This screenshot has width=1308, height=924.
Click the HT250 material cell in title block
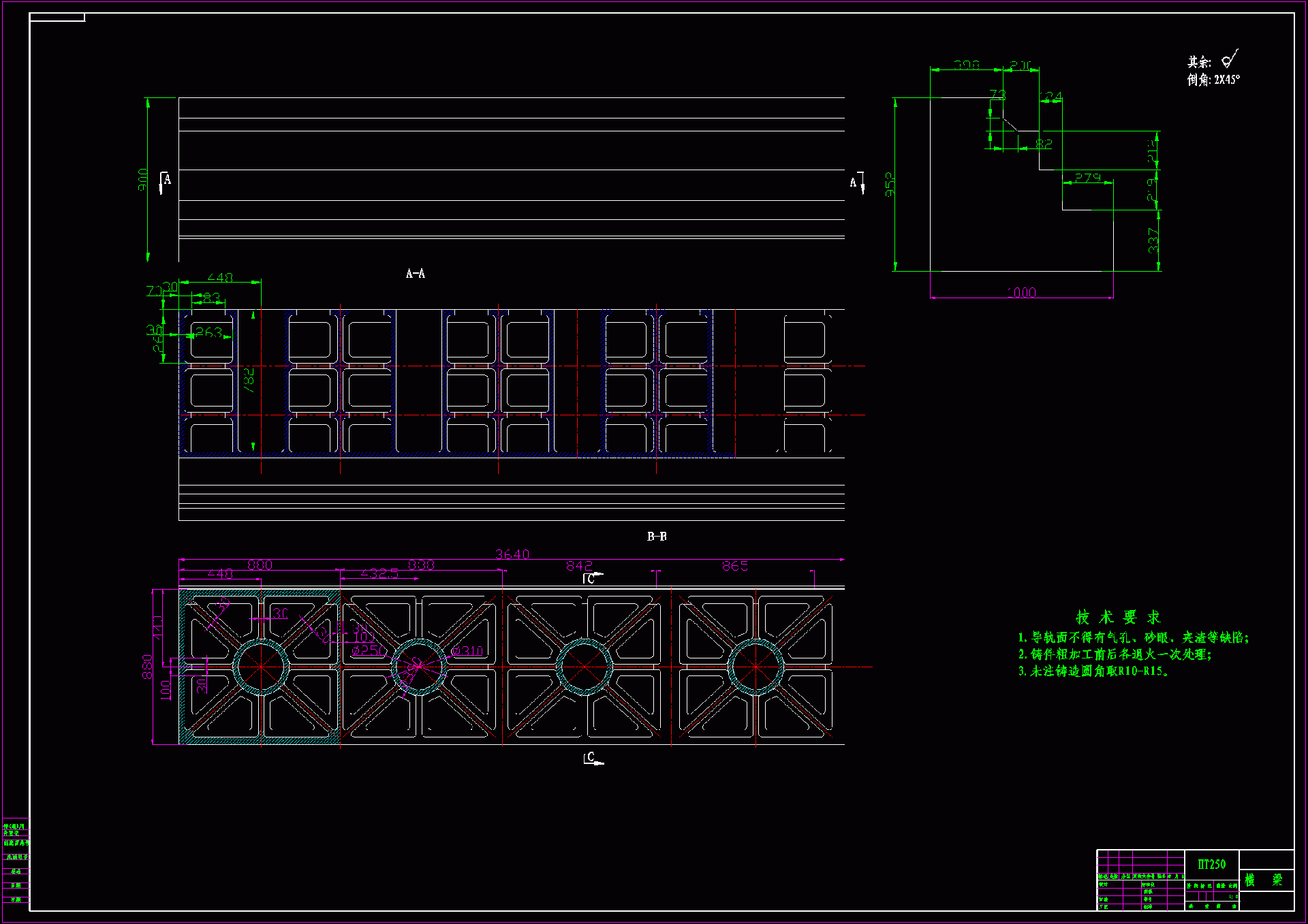(x=1211, y=864)
